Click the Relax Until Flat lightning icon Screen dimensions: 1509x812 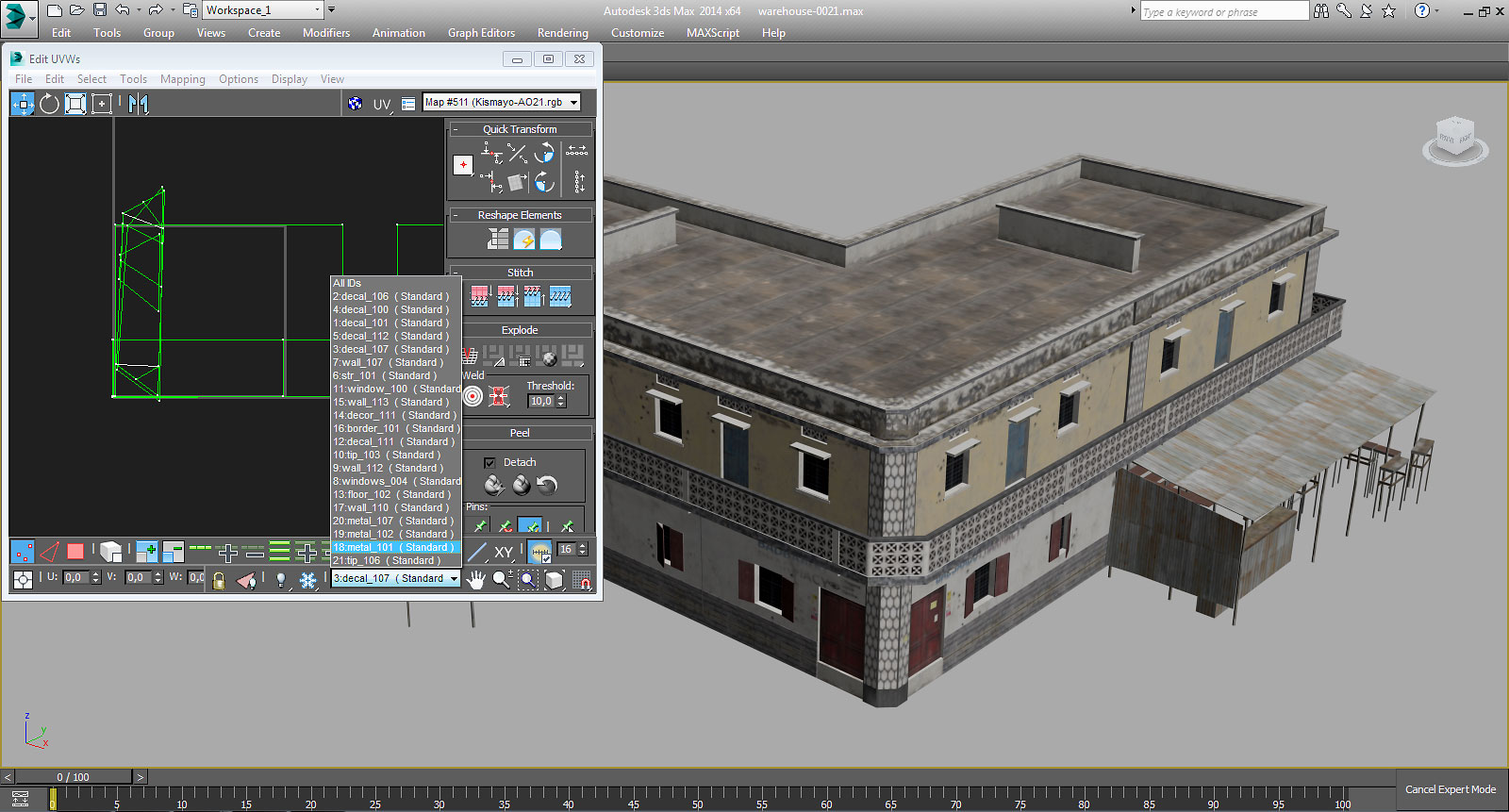(524, 240)
